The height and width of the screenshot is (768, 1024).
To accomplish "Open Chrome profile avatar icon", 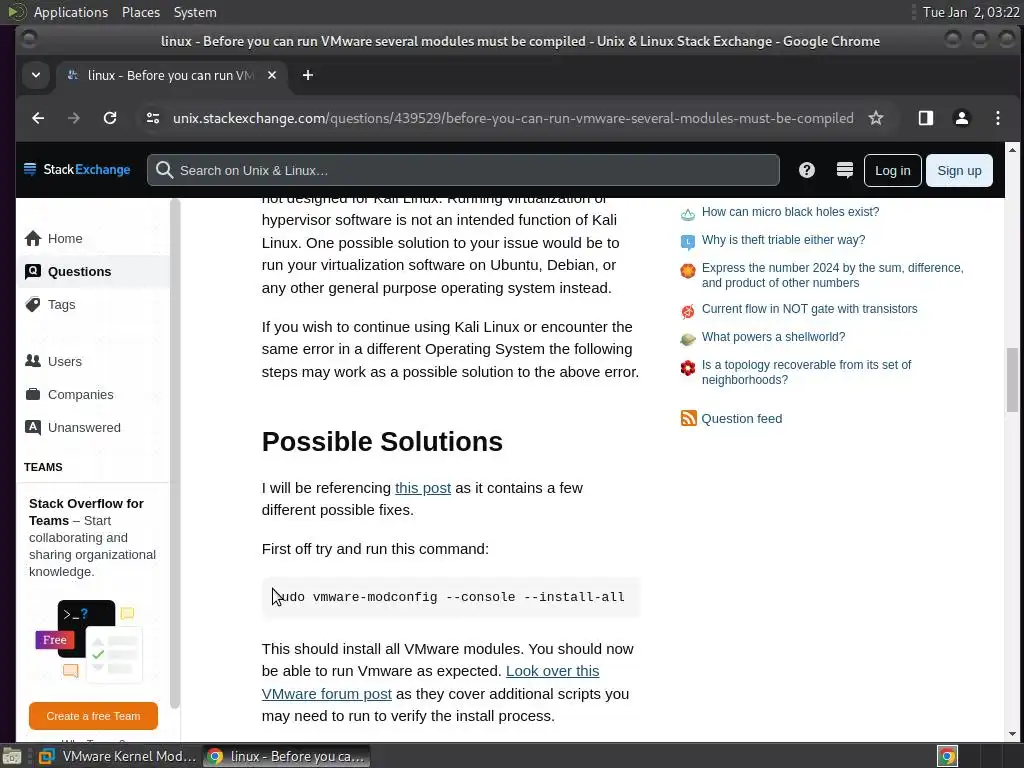I will [961, 118].
